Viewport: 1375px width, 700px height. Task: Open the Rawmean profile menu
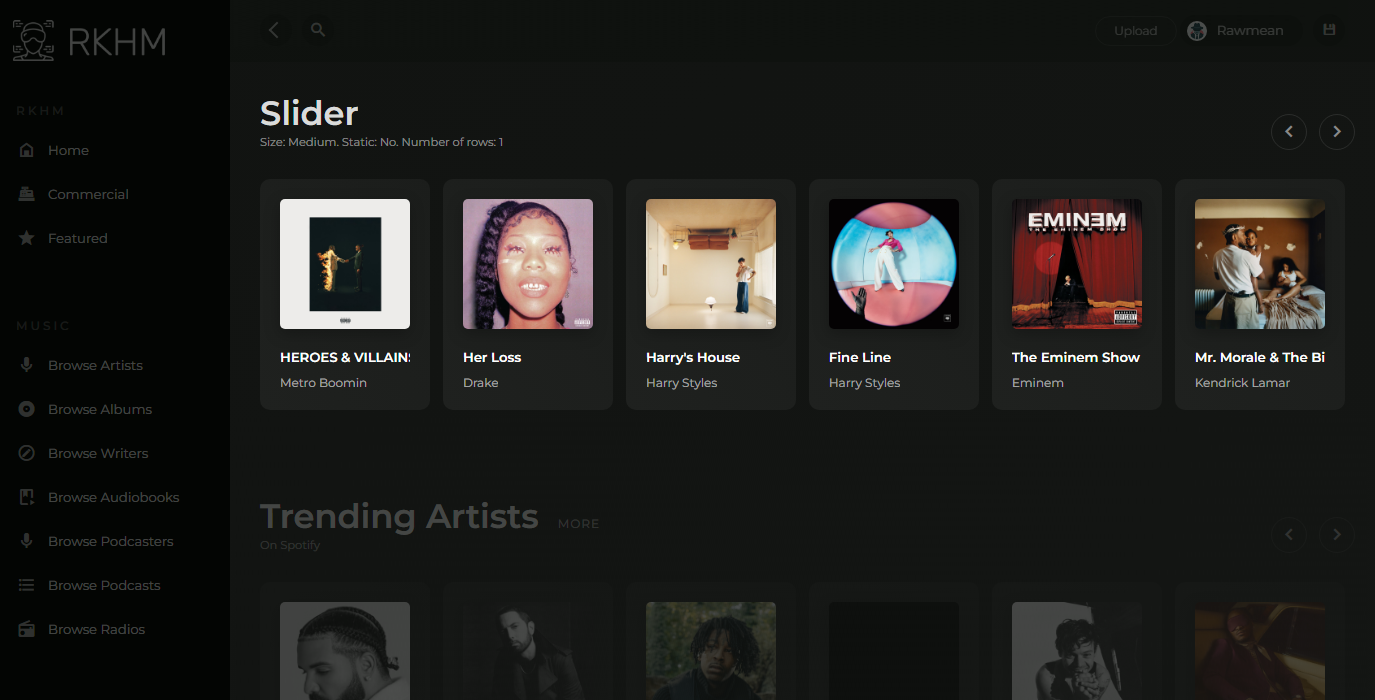[x=1240, y=31]
